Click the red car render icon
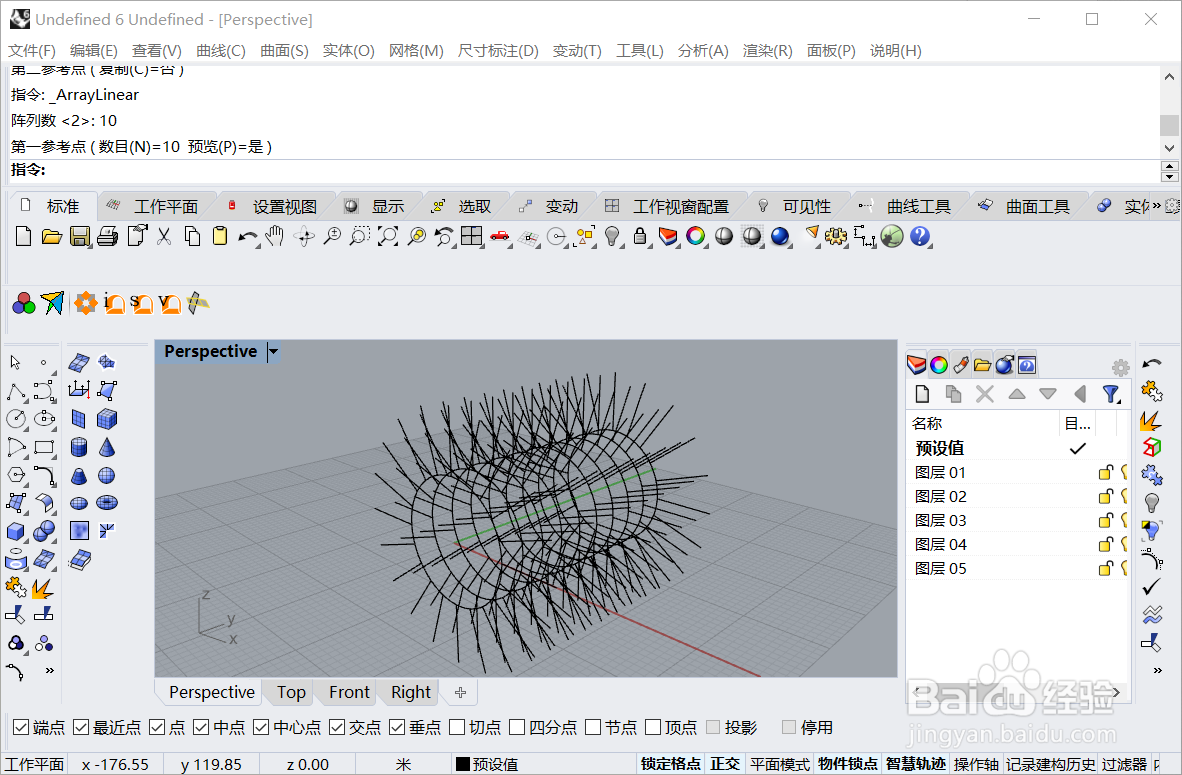The height and width of the screenshot is (775, 1182). pyautogui.click(x=499, y=237)
